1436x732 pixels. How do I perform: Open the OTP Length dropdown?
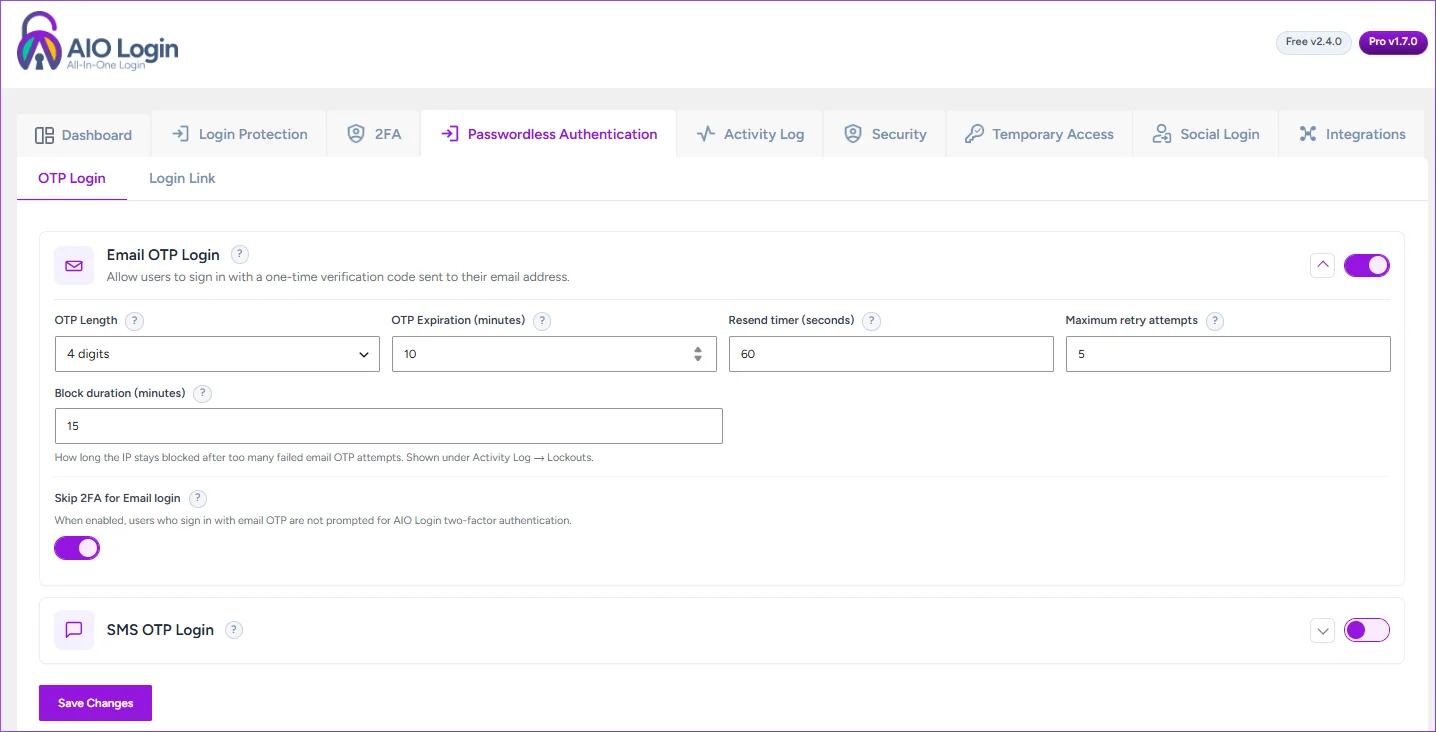[217, 354]
